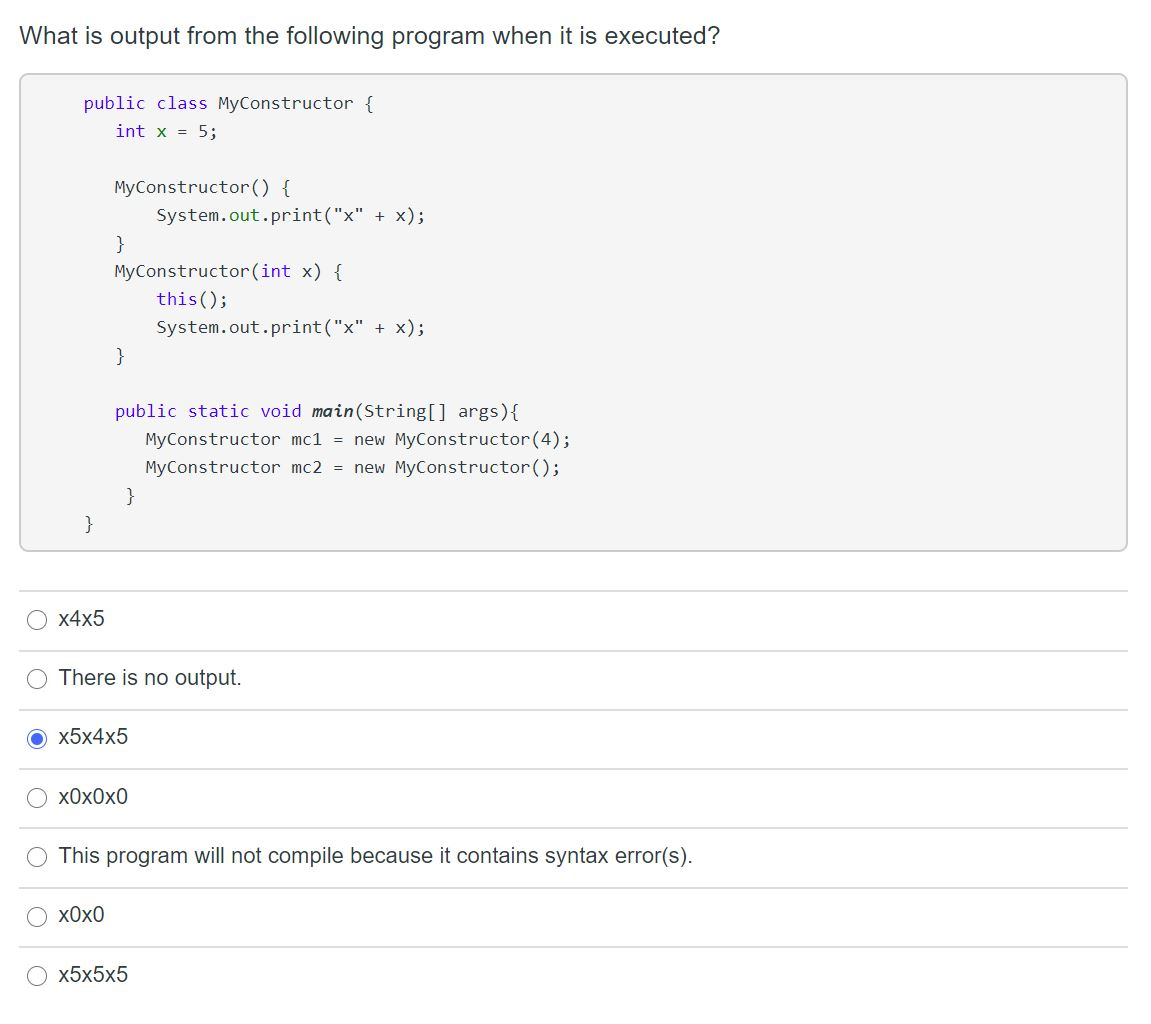Select the x5x5x5 answer option
The image size is (1151, 1024).
click(x=37, y=974)
